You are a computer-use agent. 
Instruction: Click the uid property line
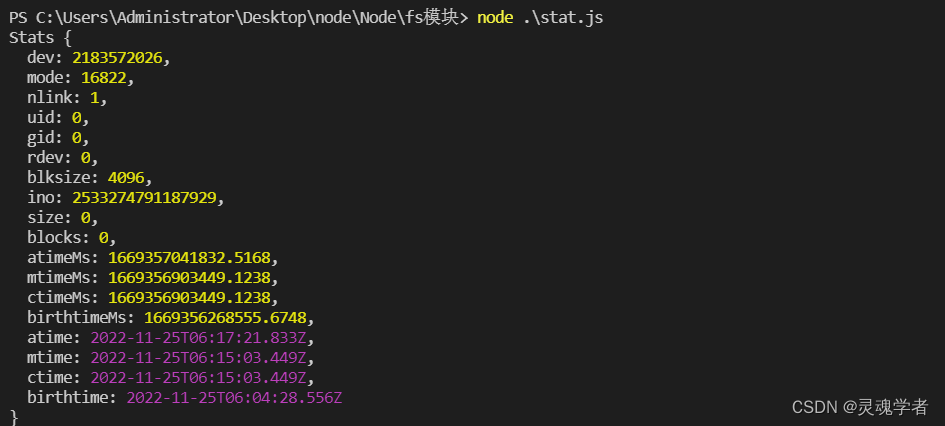(54, 118)
